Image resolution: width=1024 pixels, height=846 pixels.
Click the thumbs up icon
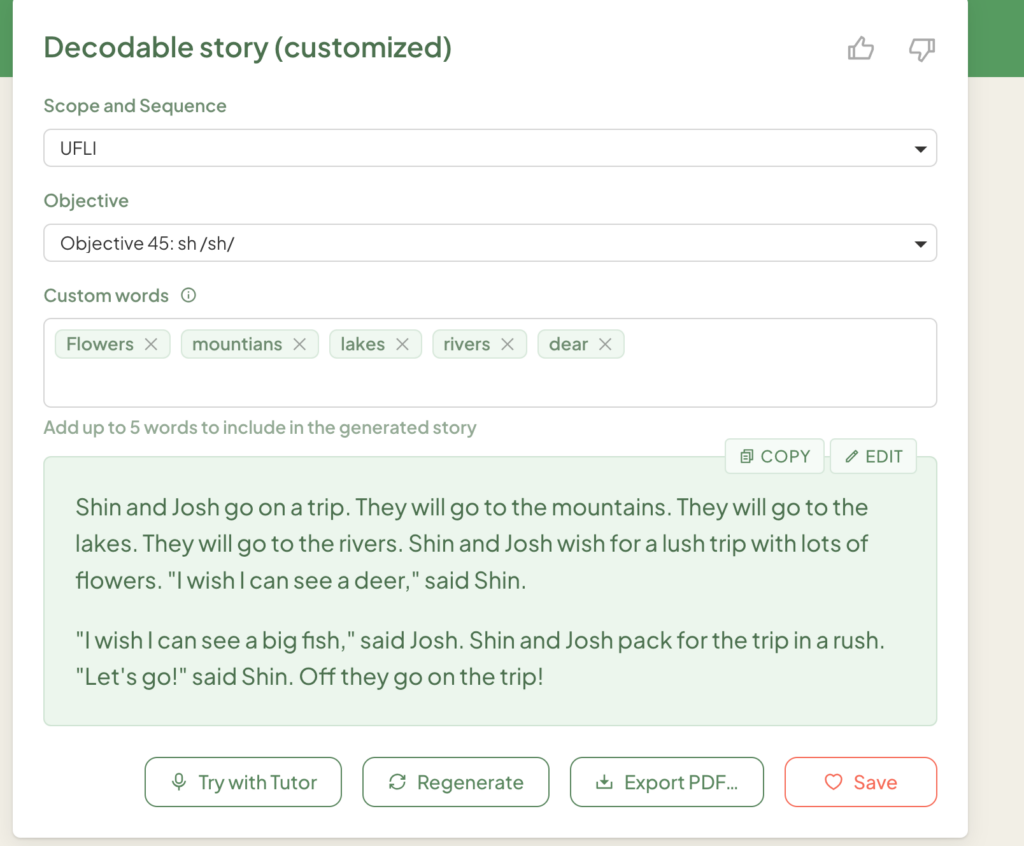pos(861,48)
